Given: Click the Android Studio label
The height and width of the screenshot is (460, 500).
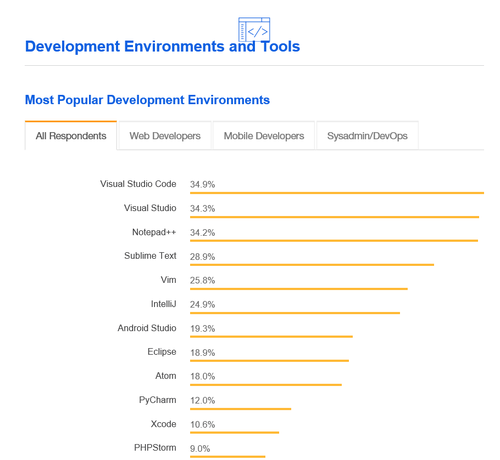Looking at the screenshot, I should point(147,328).
